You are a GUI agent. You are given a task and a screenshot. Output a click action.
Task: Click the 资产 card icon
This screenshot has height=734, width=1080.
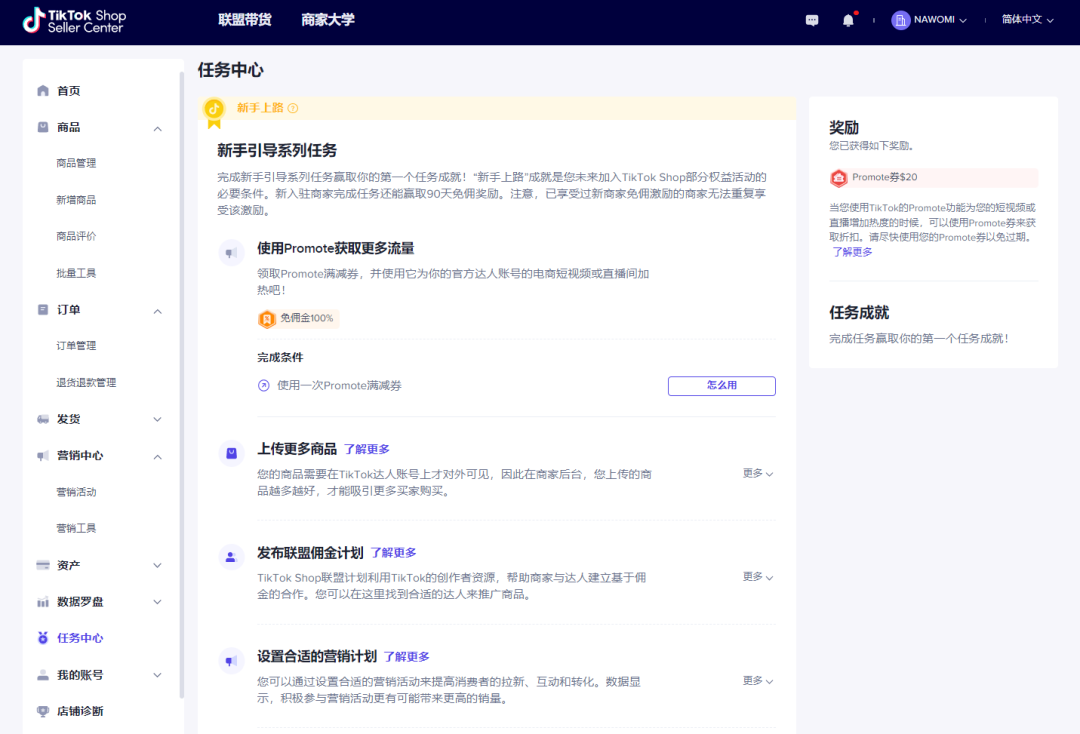pyautogui.click(x=43, y=565)
